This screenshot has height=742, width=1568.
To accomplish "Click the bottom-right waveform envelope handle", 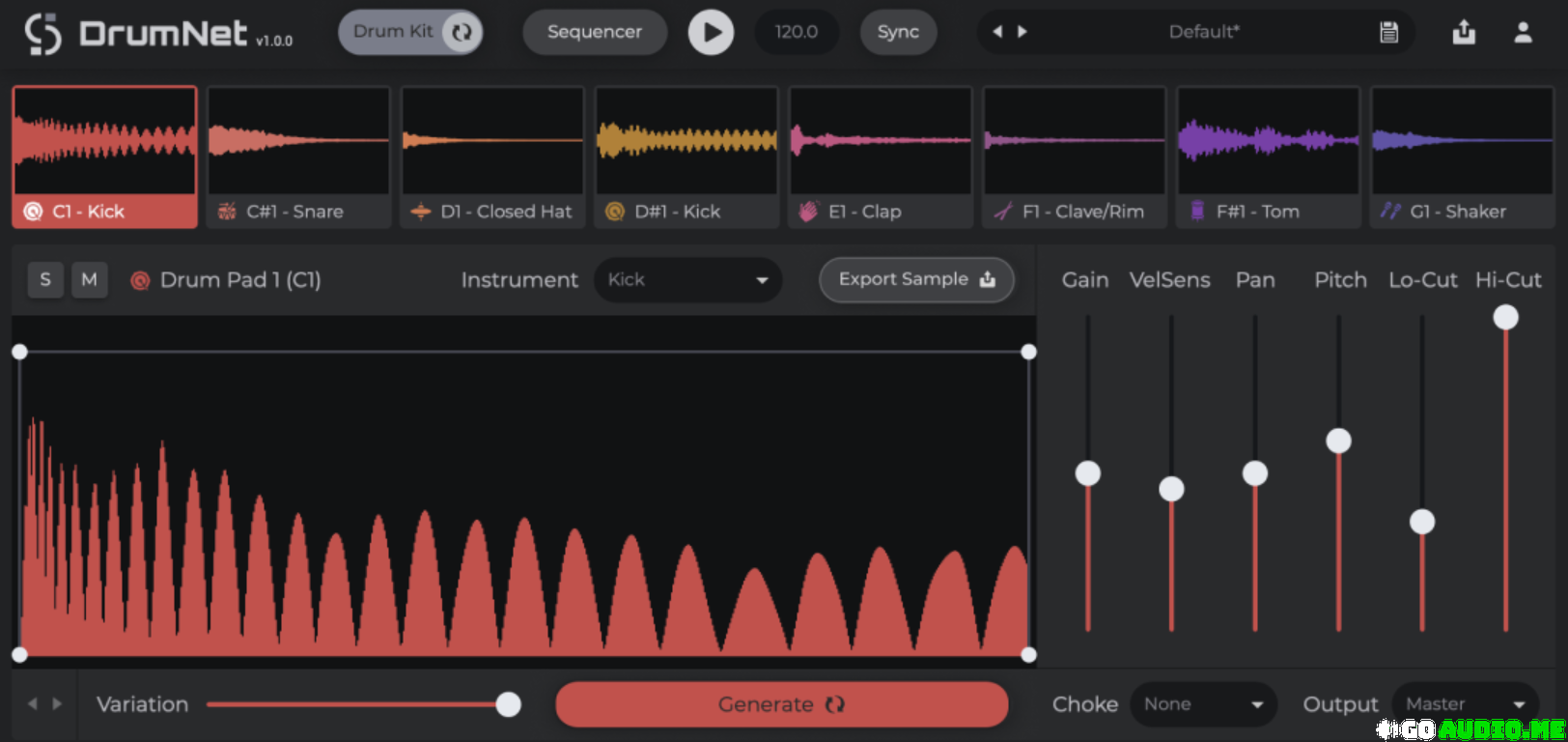I will tap(1029, 655).
